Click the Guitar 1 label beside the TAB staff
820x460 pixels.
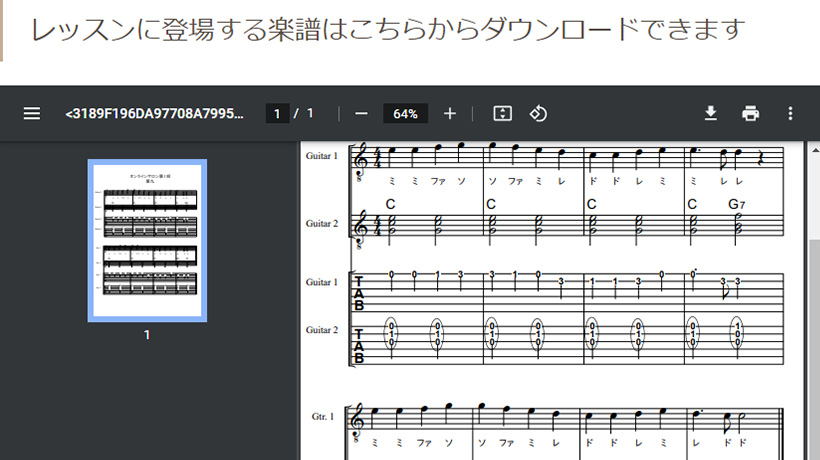(x=322, y=283)
